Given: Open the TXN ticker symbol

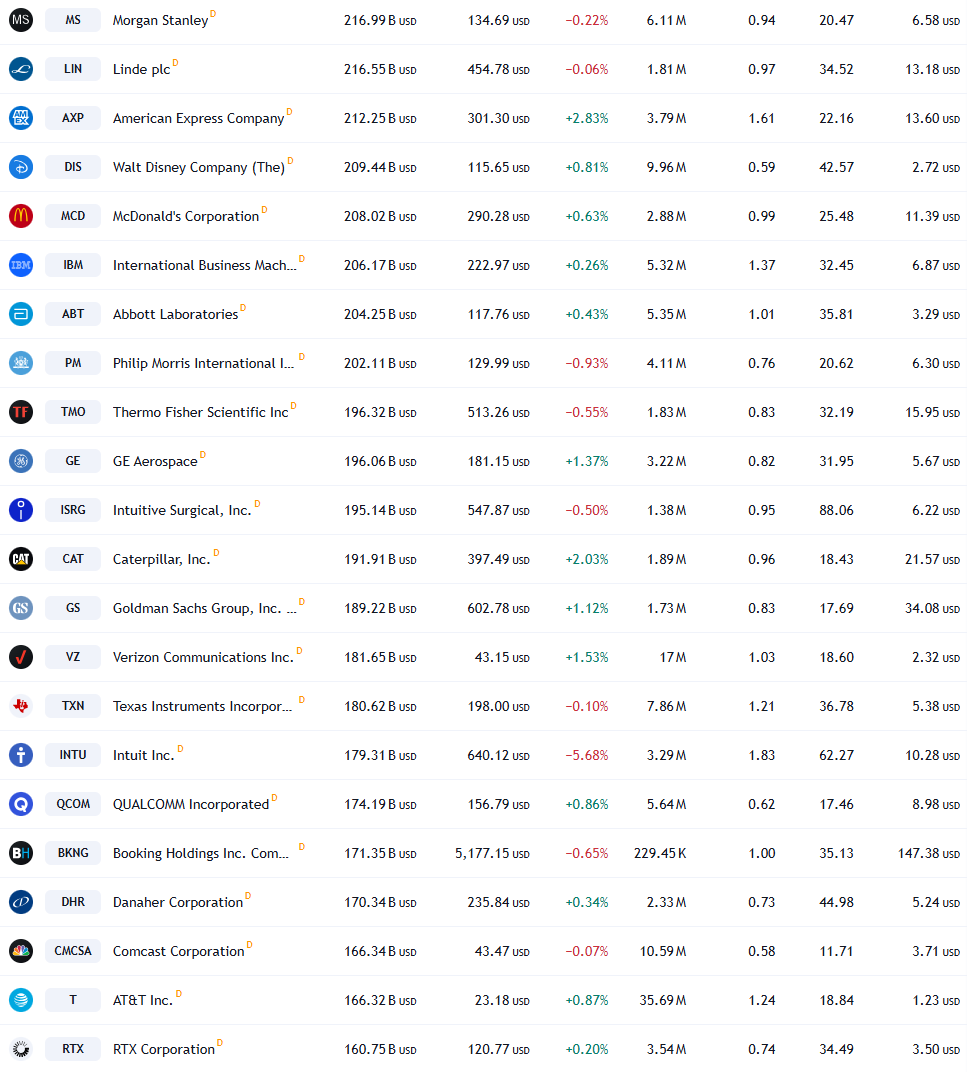Looking at the screenshot, I should click(x=73, y=706).
